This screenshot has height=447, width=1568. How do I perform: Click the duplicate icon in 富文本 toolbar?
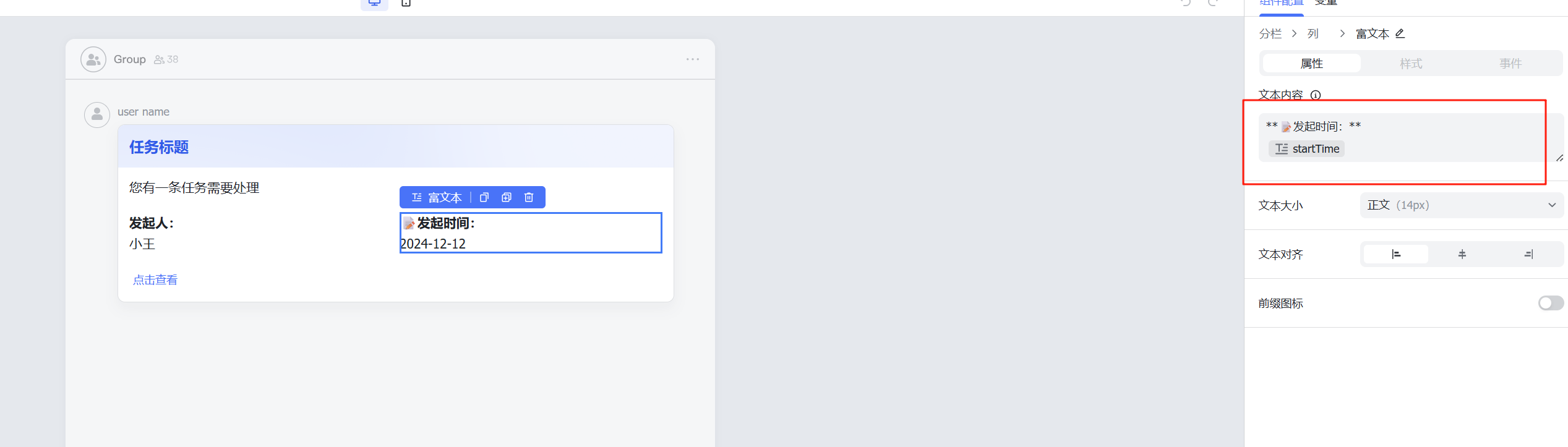(507, 197)
